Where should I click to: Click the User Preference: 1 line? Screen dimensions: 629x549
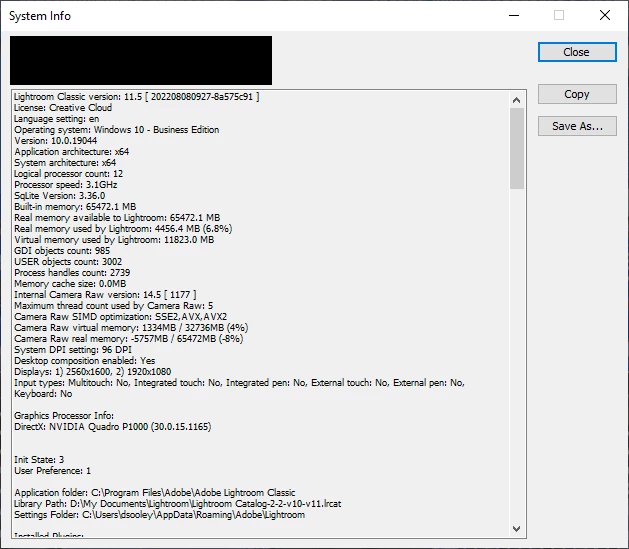(53, 470)
